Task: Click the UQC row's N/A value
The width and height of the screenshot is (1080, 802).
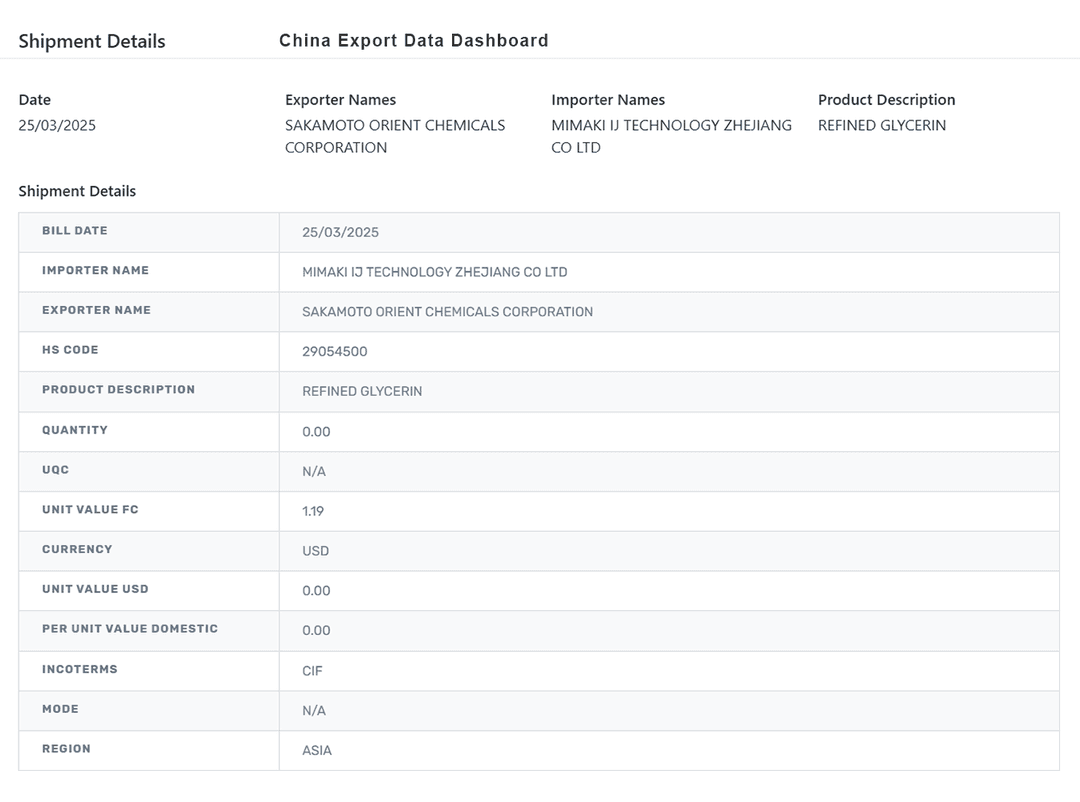Action: coord(314,472)
